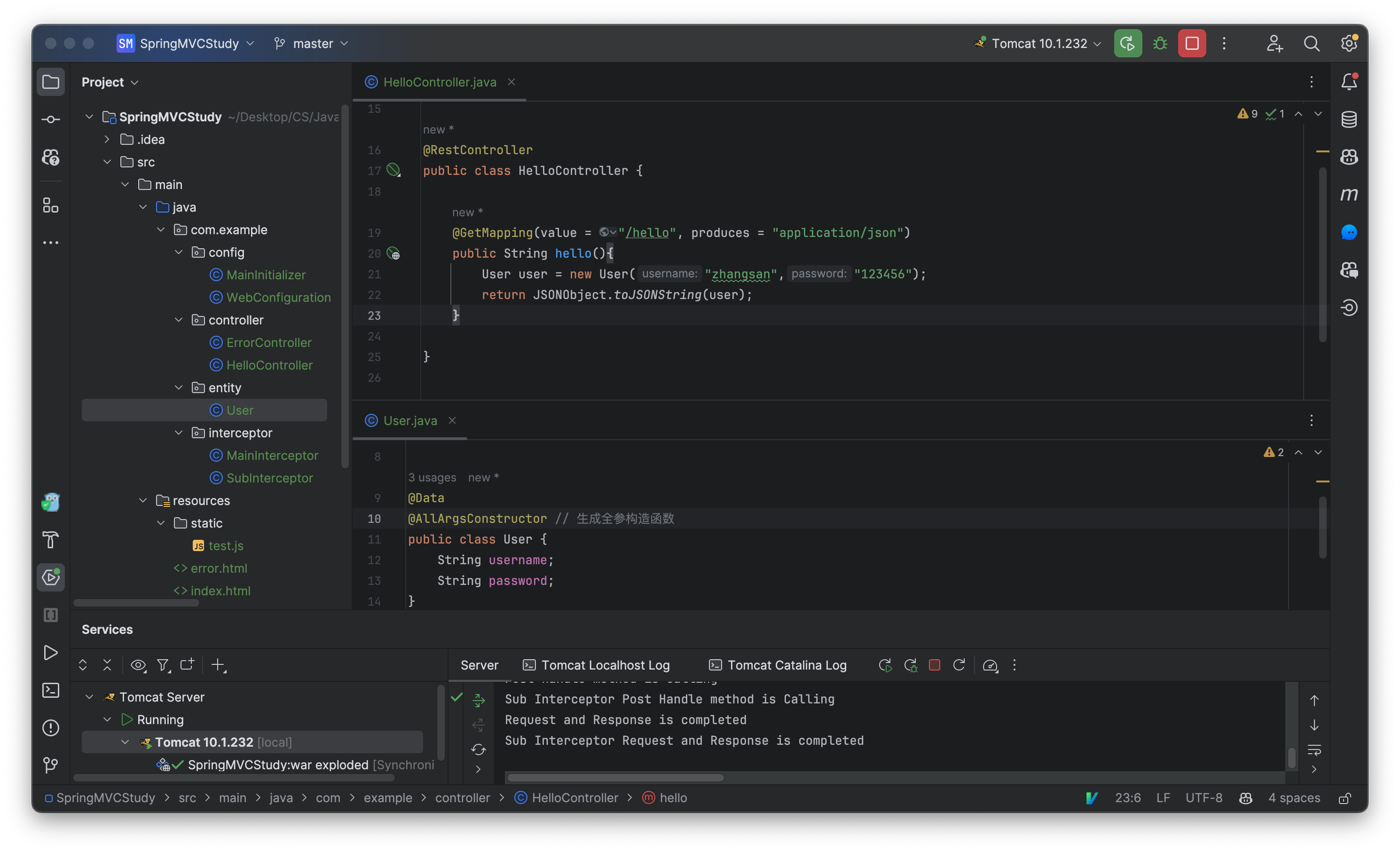
Task: Open the Notifications bell
Action: 1349,81
